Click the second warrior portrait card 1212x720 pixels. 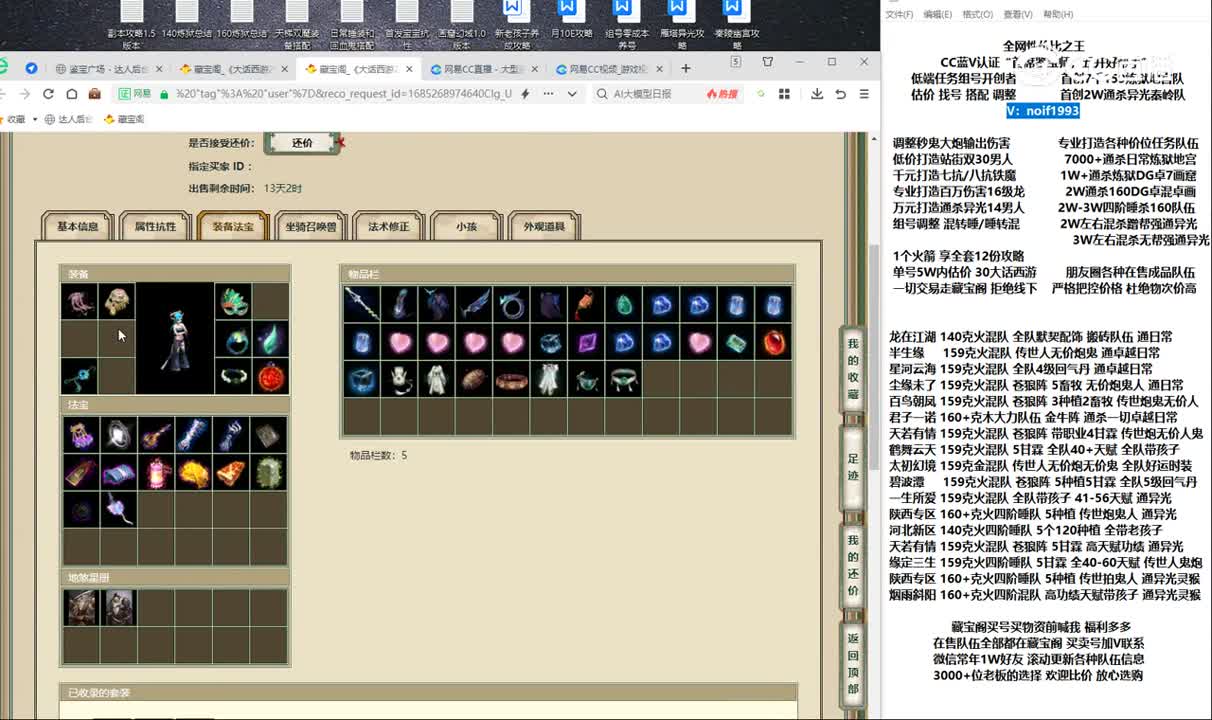coord(118,607)
